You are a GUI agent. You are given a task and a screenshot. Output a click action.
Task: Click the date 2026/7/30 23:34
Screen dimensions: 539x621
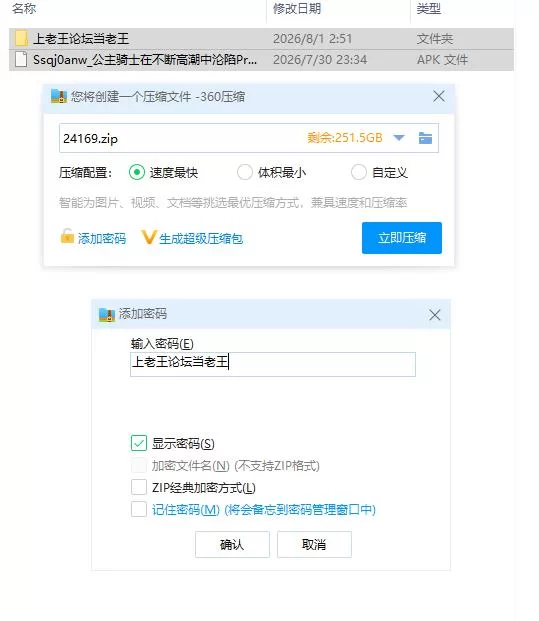tap(320, 60)
